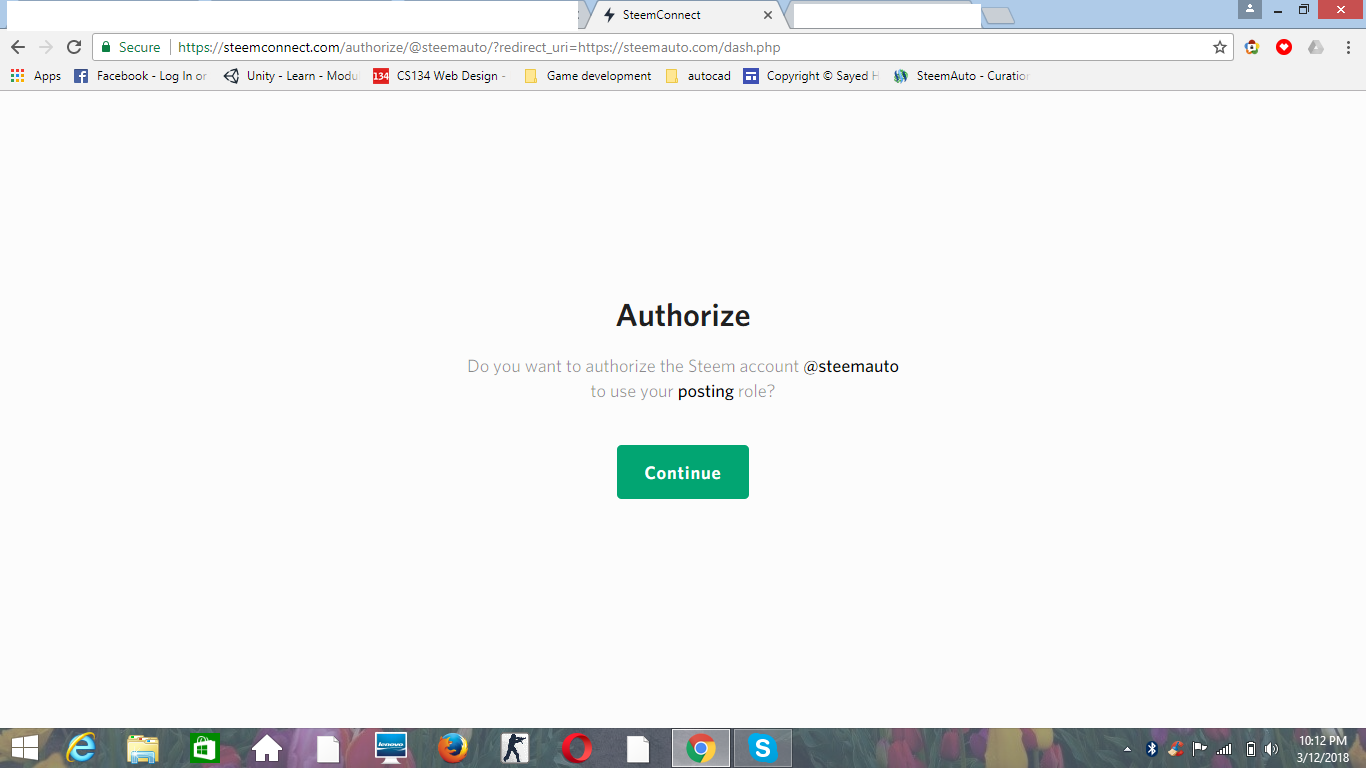This screenshot has width=1366, height=768.
Task: Click Continue to authorize @steemauto
Action: [x=683, y=472]
